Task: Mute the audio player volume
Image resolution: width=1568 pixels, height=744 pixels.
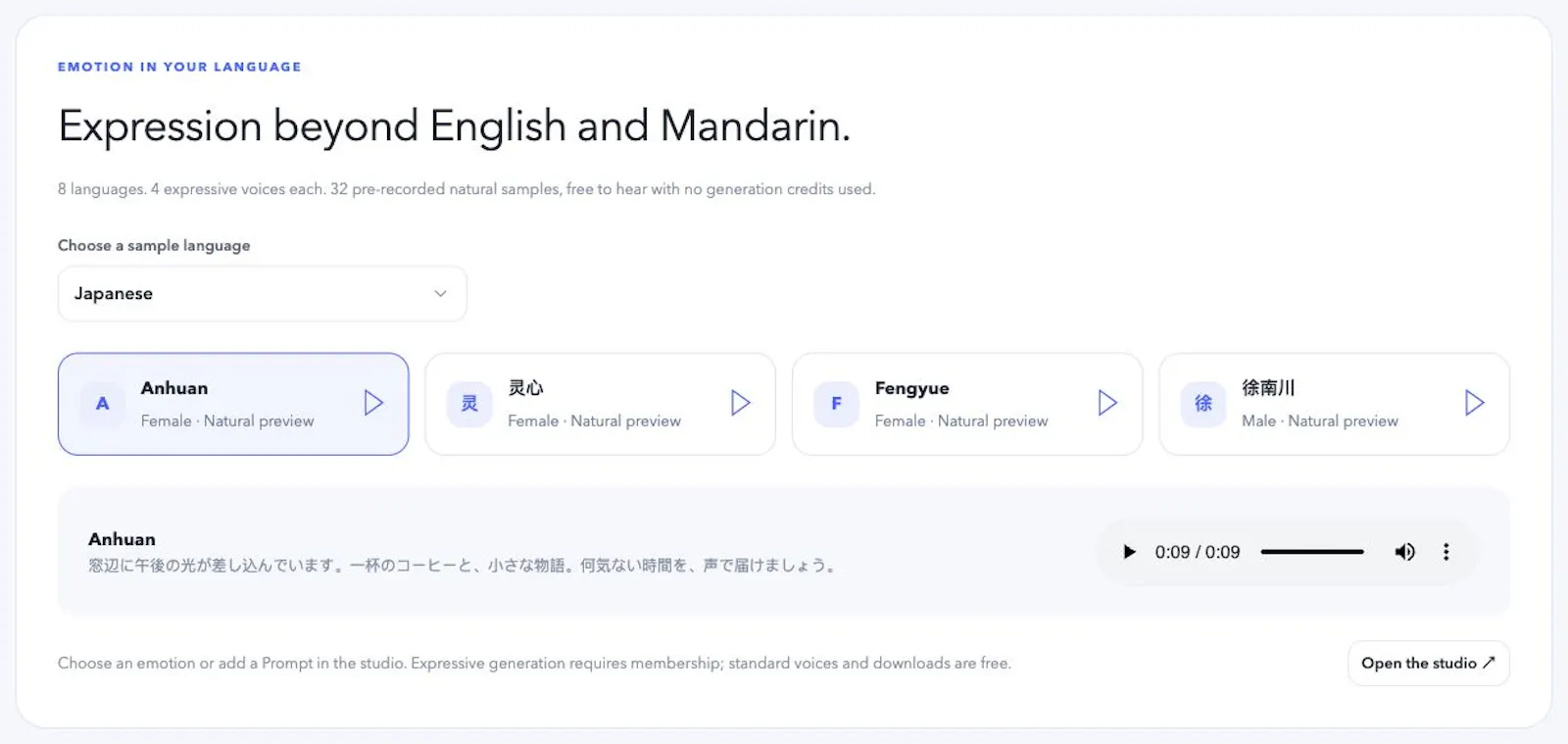Action: 1404,552
